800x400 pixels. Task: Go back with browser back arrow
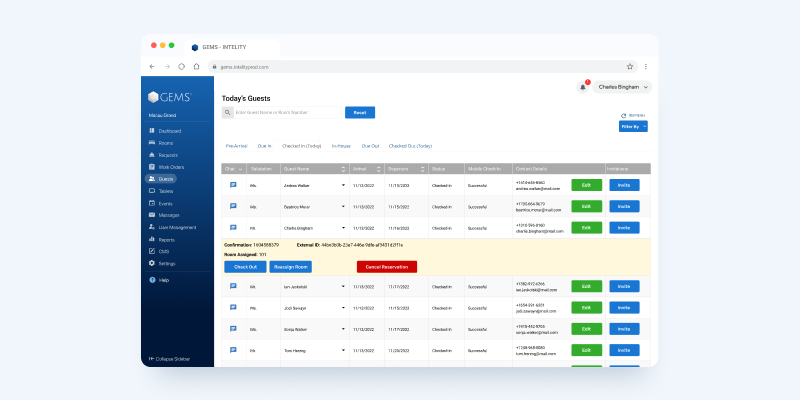(152, 67)
